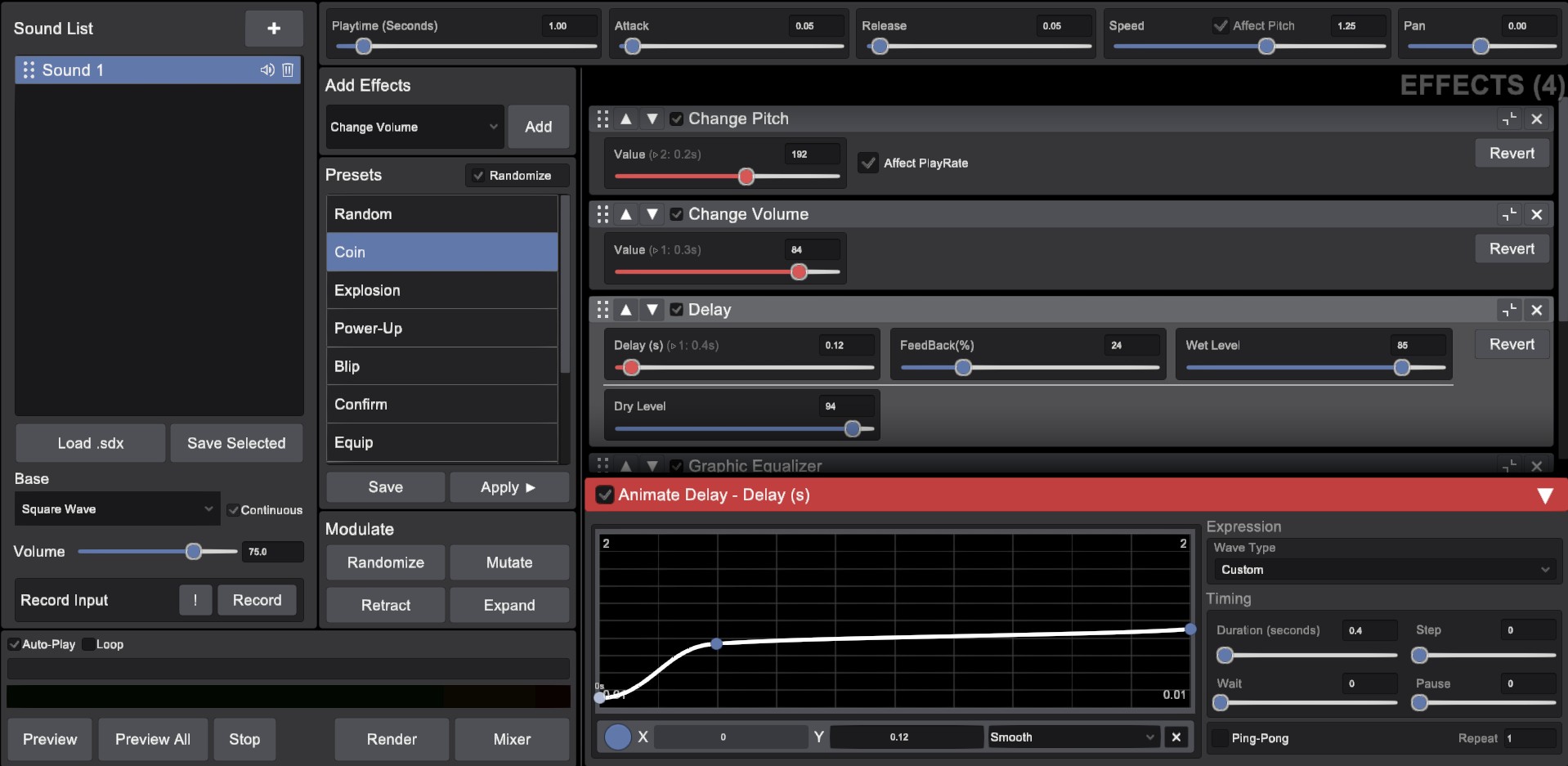Enable Ping-Pong checkbox

(x=1220, y=738)
